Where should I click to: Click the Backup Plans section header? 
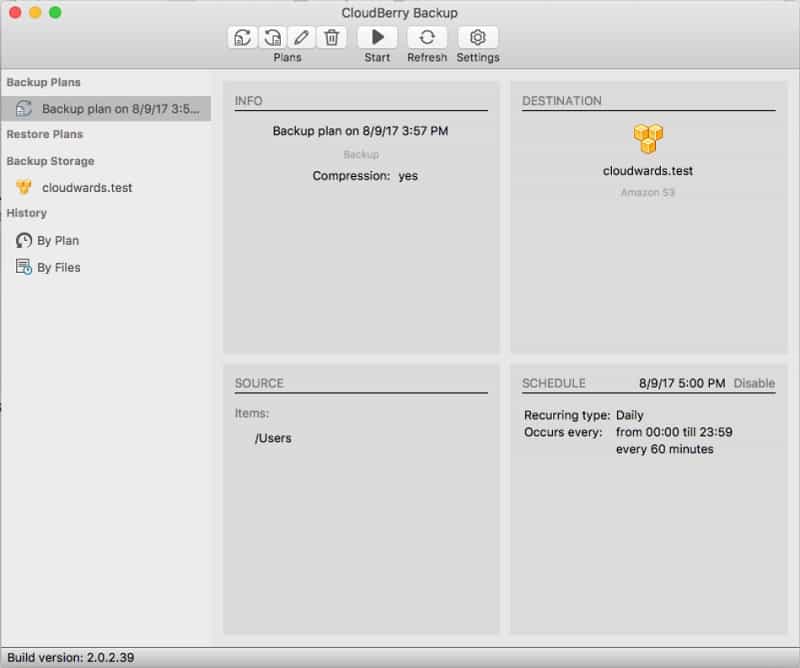tap(43, 82)
